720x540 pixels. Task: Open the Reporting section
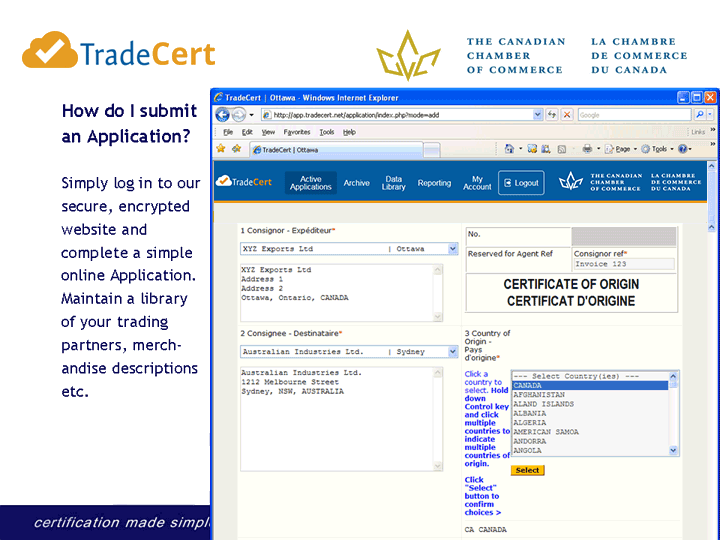click(434, 183)
